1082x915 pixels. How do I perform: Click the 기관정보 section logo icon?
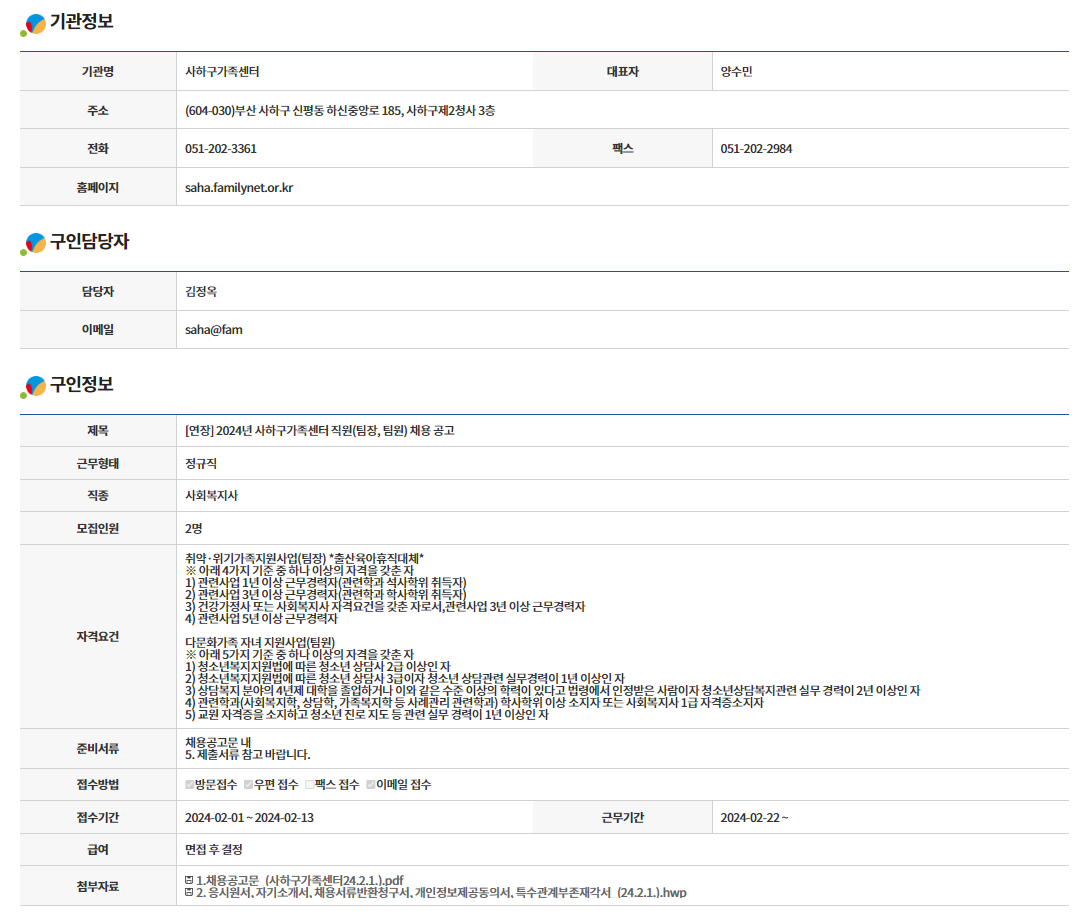(x=33, y=24)
